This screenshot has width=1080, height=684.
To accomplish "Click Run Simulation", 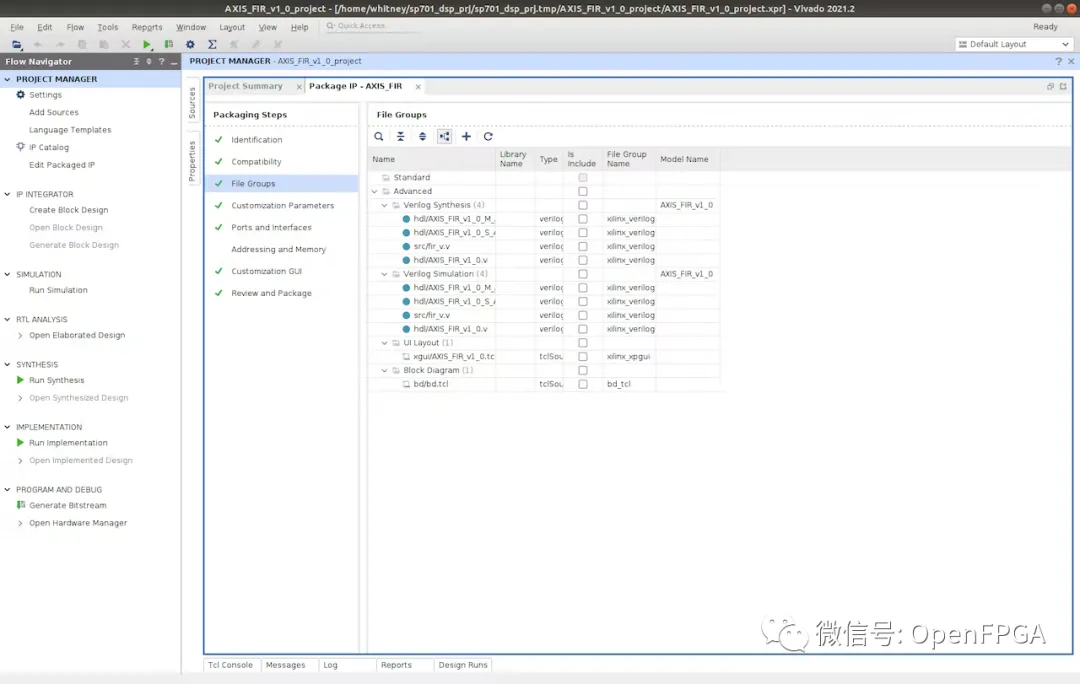I will pos(59,290).
